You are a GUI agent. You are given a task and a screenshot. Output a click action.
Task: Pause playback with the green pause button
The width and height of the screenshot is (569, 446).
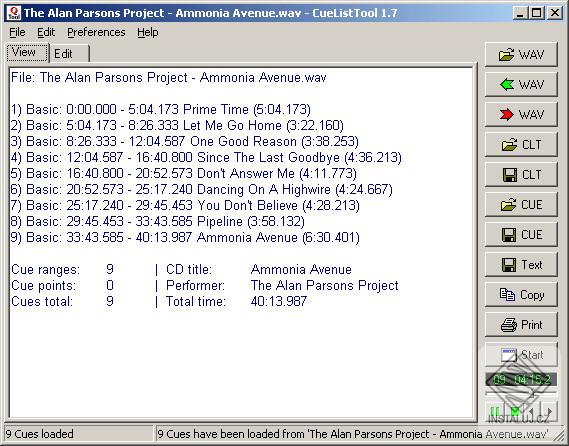[494, 411]
